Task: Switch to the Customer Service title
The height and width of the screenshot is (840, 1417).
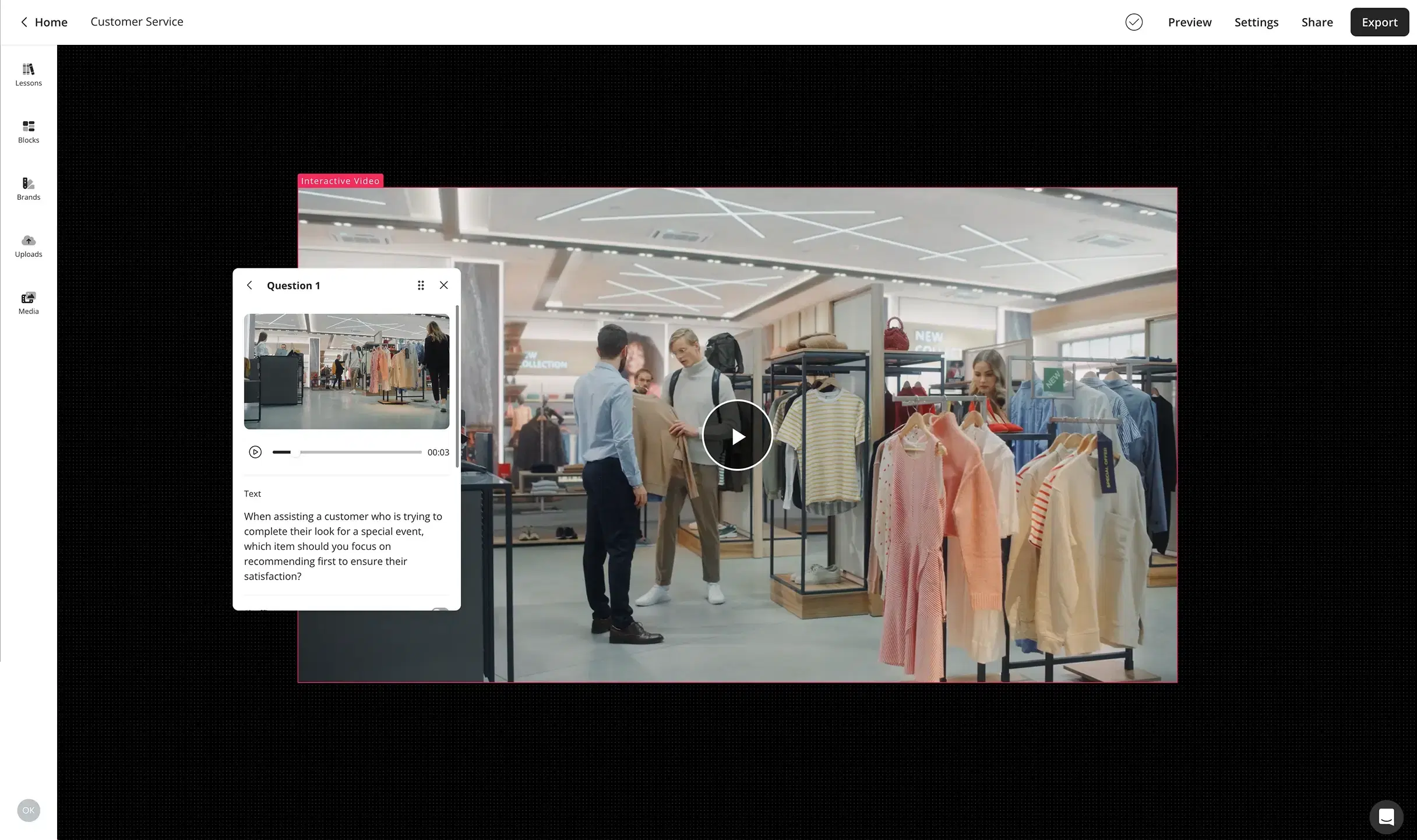Action: [137, 22]
